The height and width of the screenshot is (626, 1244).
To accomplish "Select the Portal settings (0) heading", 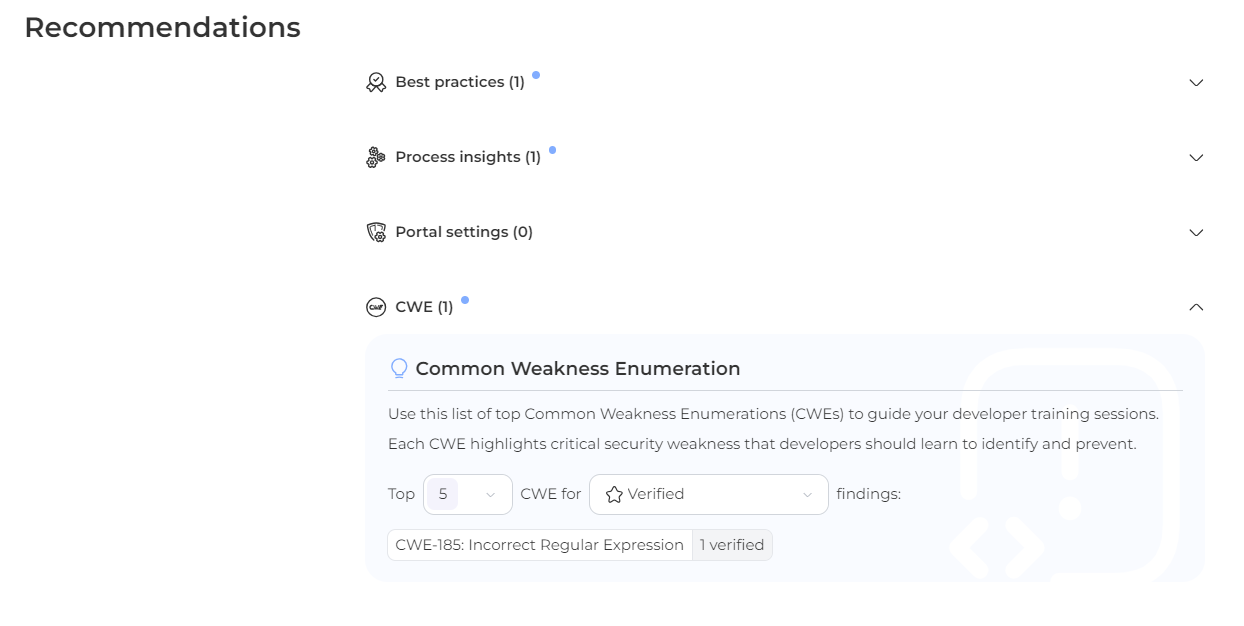I will 464,233.
